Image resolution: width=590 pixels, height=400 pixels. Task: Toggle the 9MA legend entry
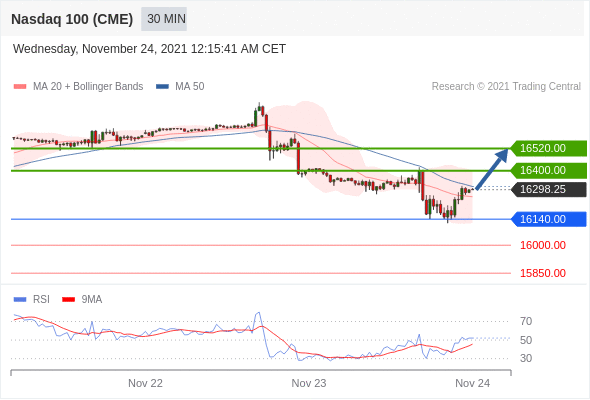[82, 300]
